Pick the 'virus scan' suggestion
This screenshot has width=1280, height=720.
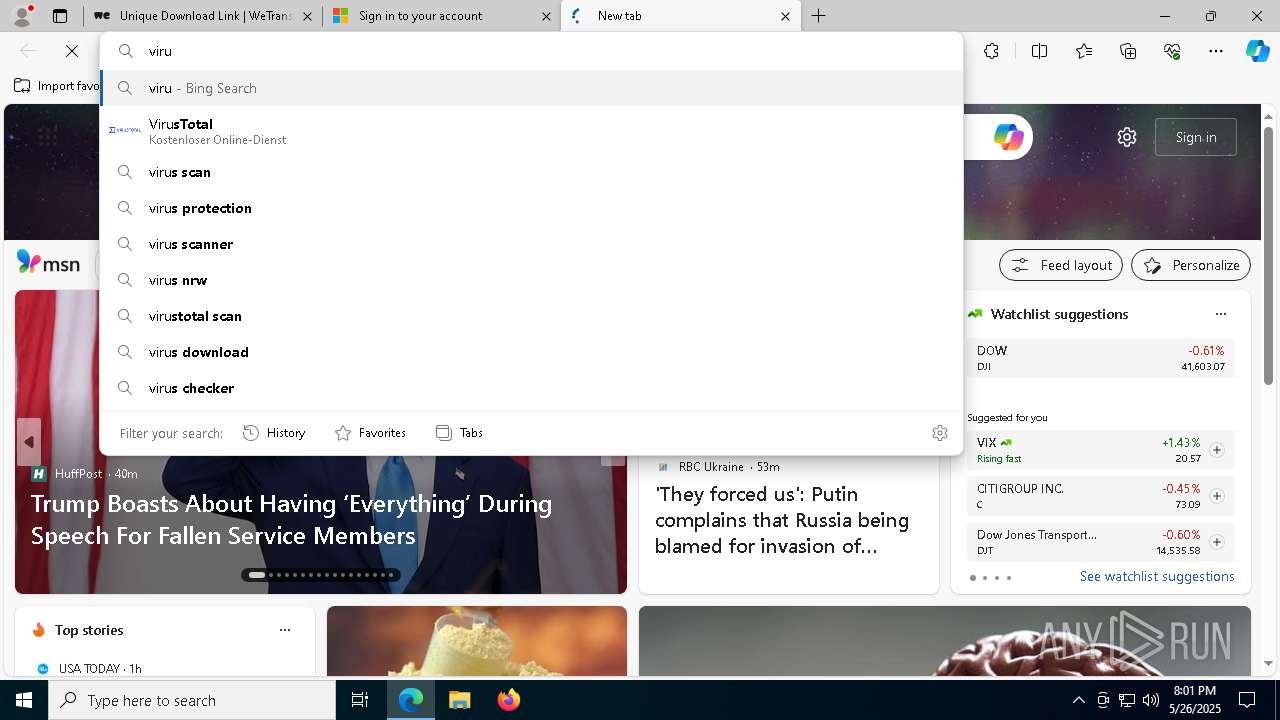531,172
